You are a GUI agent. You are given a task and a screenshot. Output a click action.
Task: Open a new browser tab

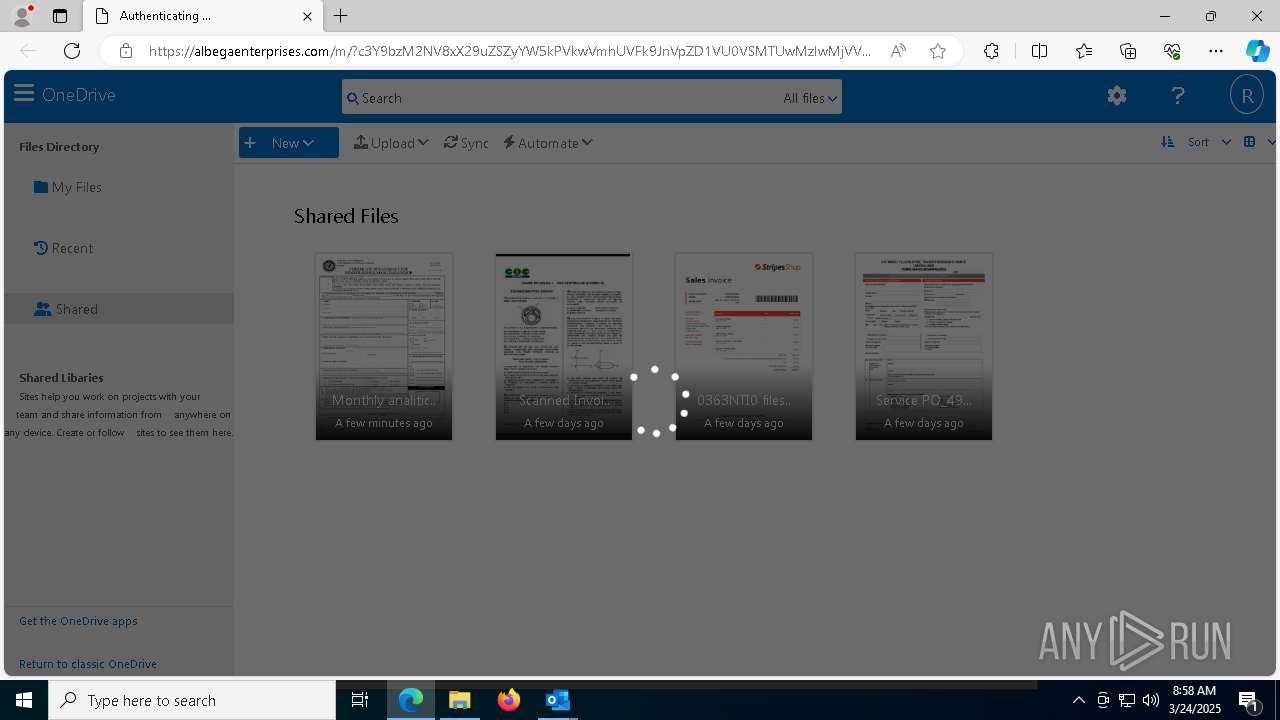(341, 16)
